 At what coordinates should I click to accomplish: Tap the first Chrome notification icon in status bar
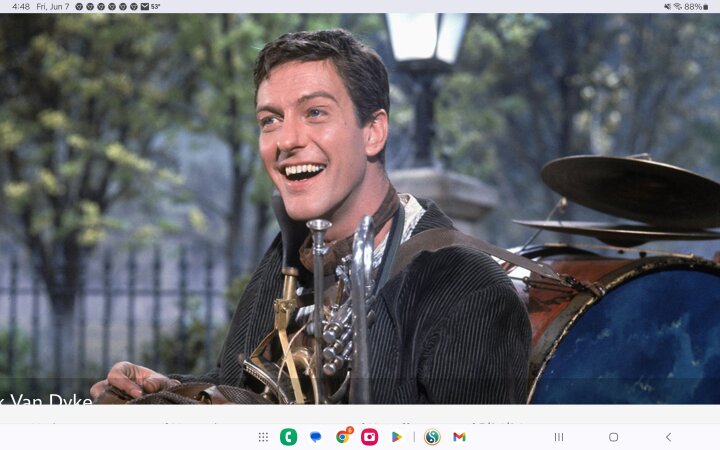[79, 6]
